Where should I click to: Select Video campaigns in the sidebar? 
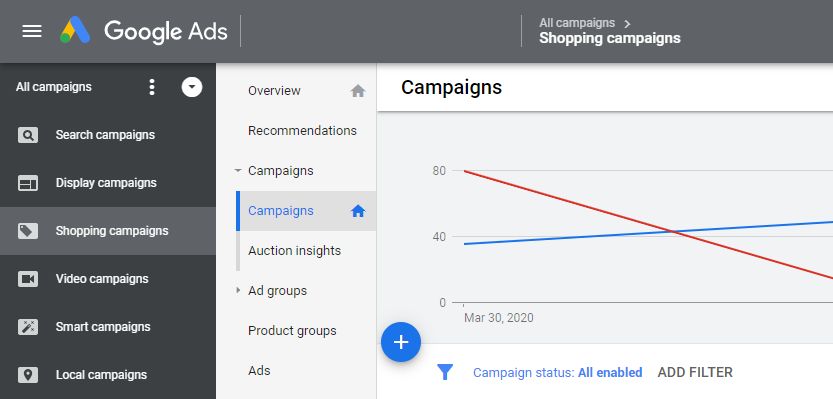click(x=108, y=278)
